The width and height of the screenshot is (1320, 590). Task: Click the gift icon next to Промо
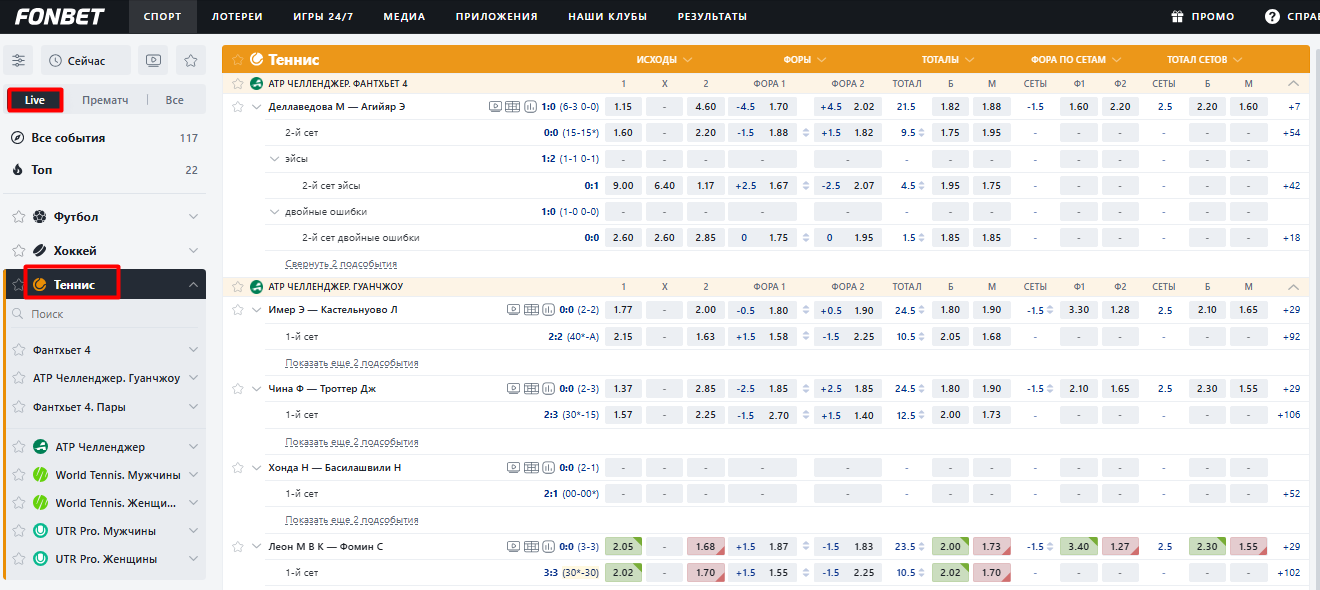click(1177, 16)
